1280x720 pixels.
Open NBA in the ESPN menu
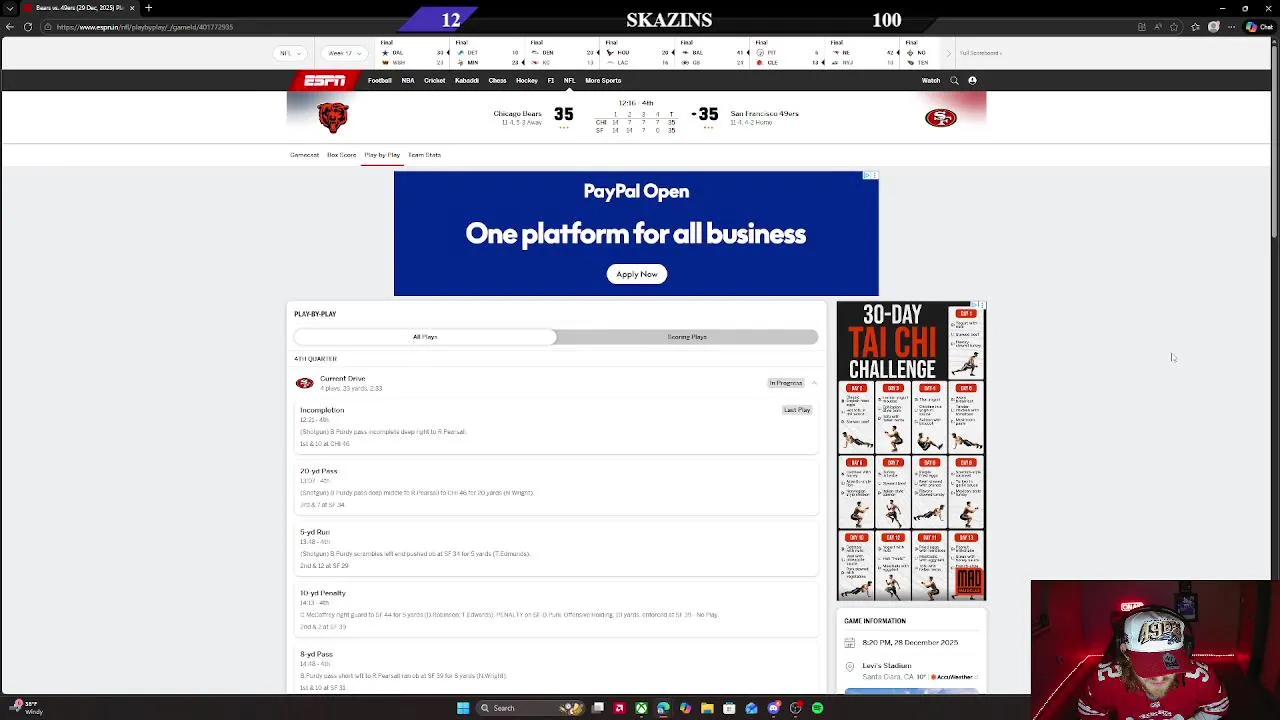pos(408,80)
